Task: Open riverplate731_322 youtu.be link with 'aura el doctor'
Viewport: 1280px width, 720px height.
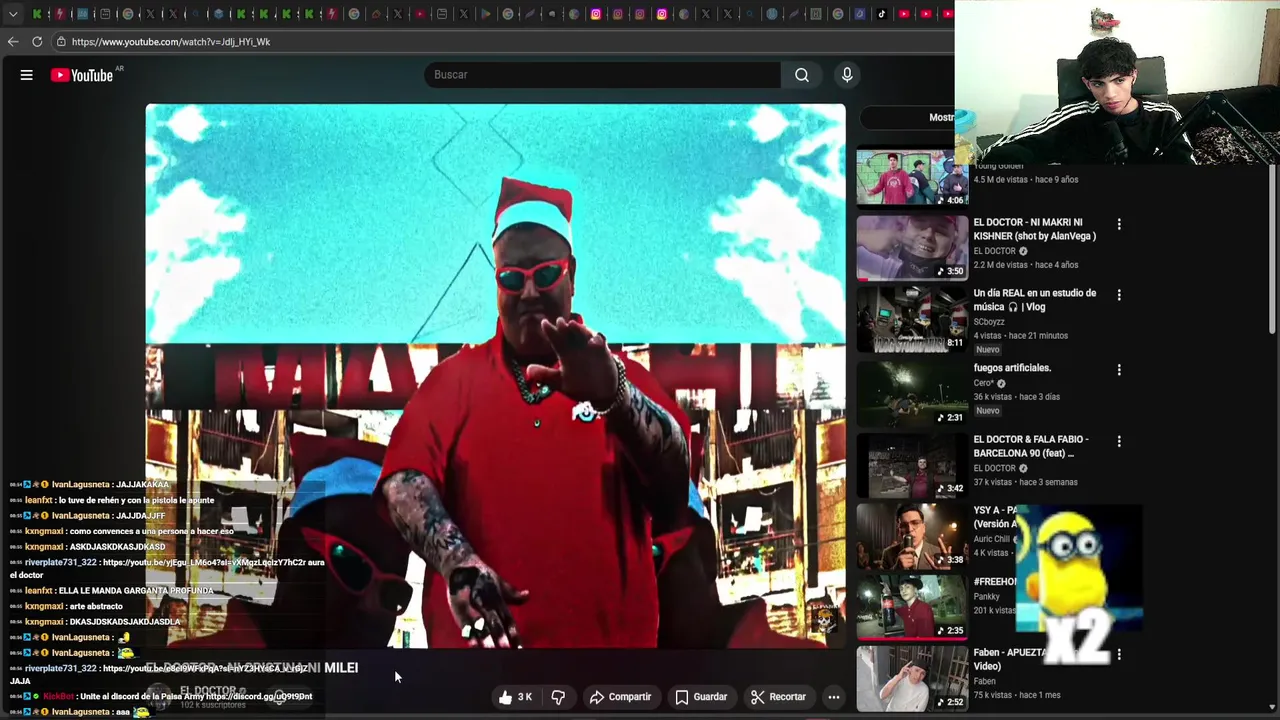Action: tap(213, 563)
